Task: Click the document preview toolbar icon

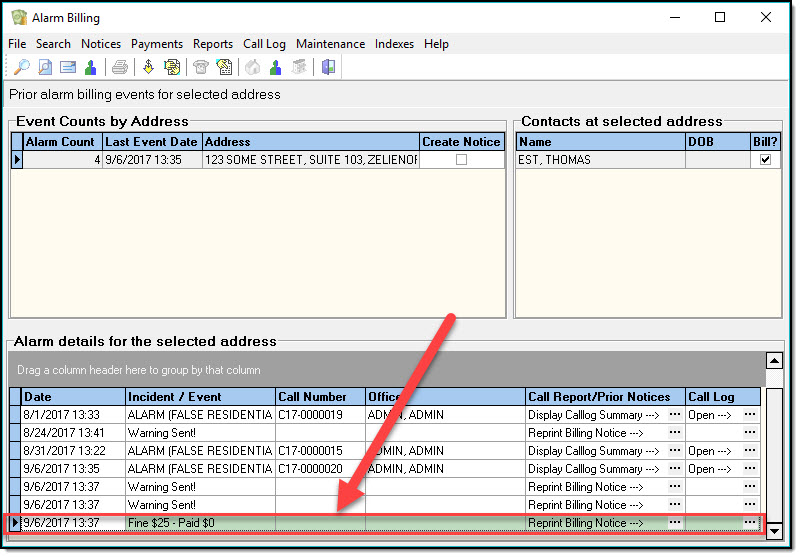Action: click(45, 67)
